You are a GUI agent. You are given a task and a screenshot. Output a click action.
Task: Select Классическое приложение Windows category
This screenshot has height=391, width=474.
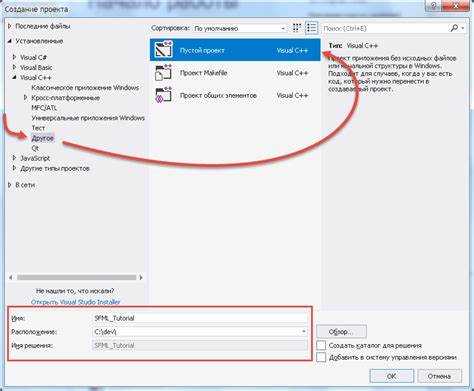(85, 88)
